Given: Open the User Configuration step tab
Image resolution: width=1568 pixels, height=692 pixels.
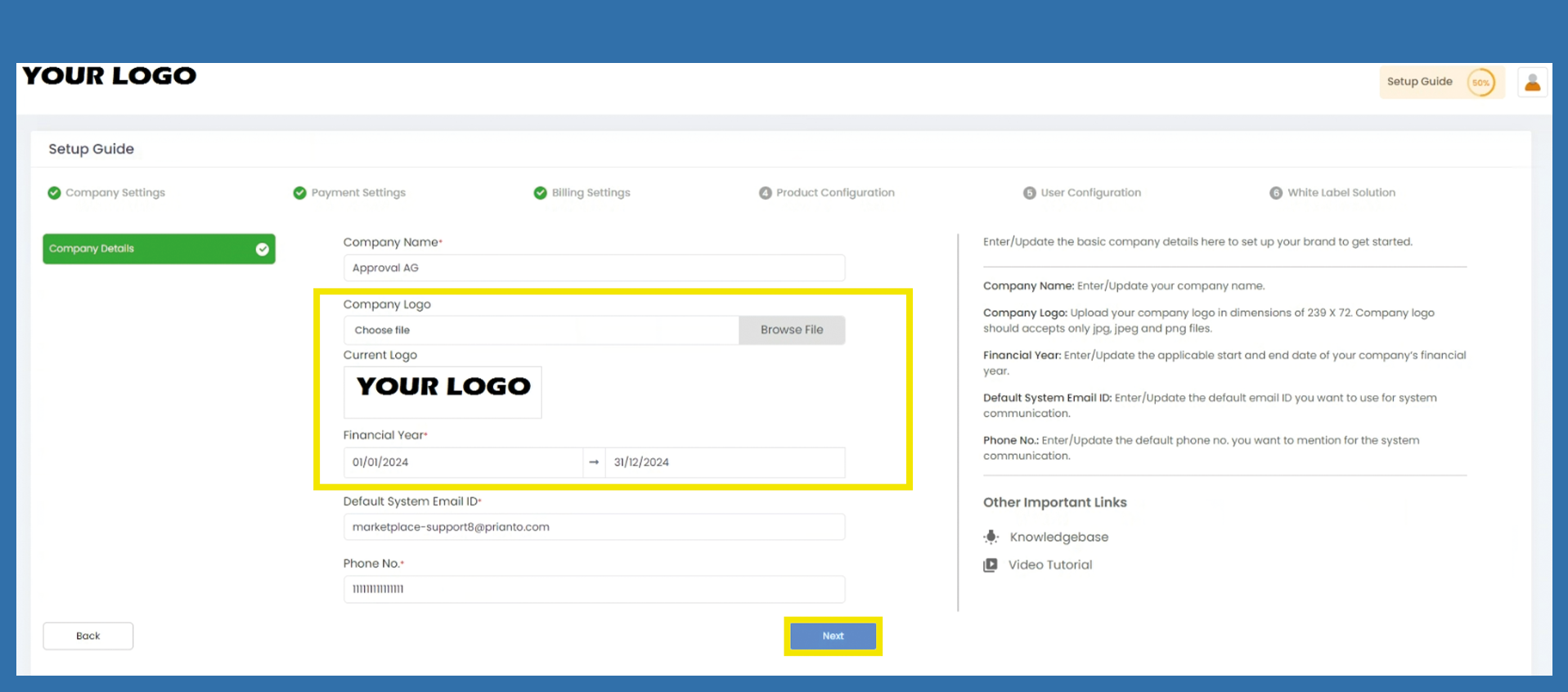Looking at the screenshot, I should (x=1090, y=193).
